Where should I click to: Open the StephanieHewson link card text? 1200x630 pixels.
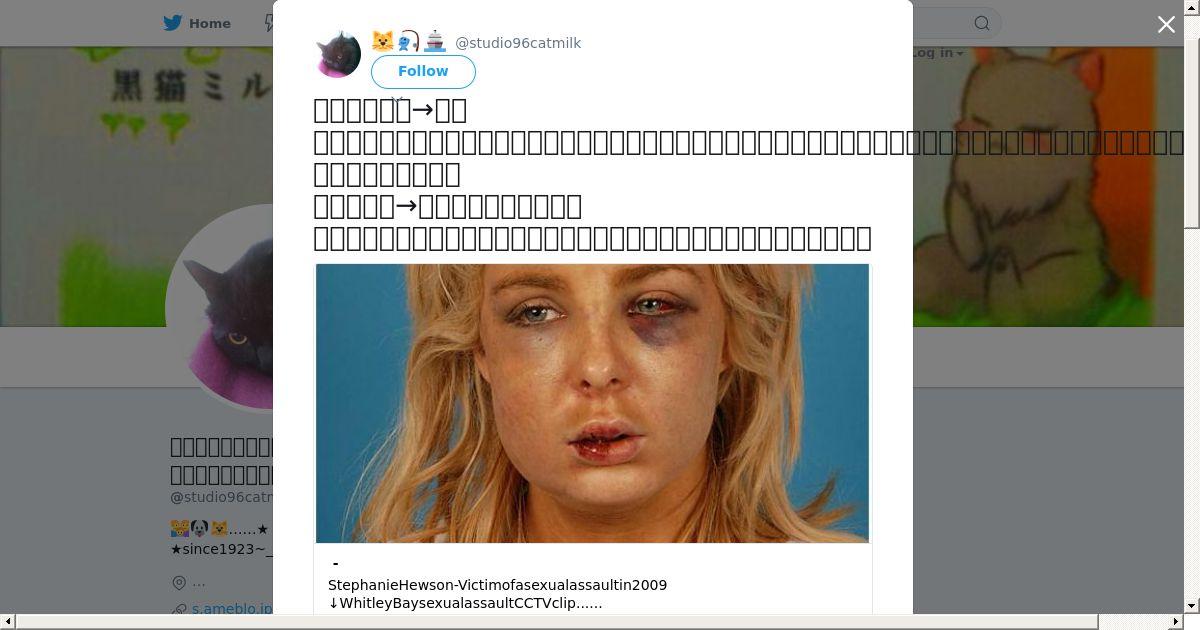coord(497,585)
